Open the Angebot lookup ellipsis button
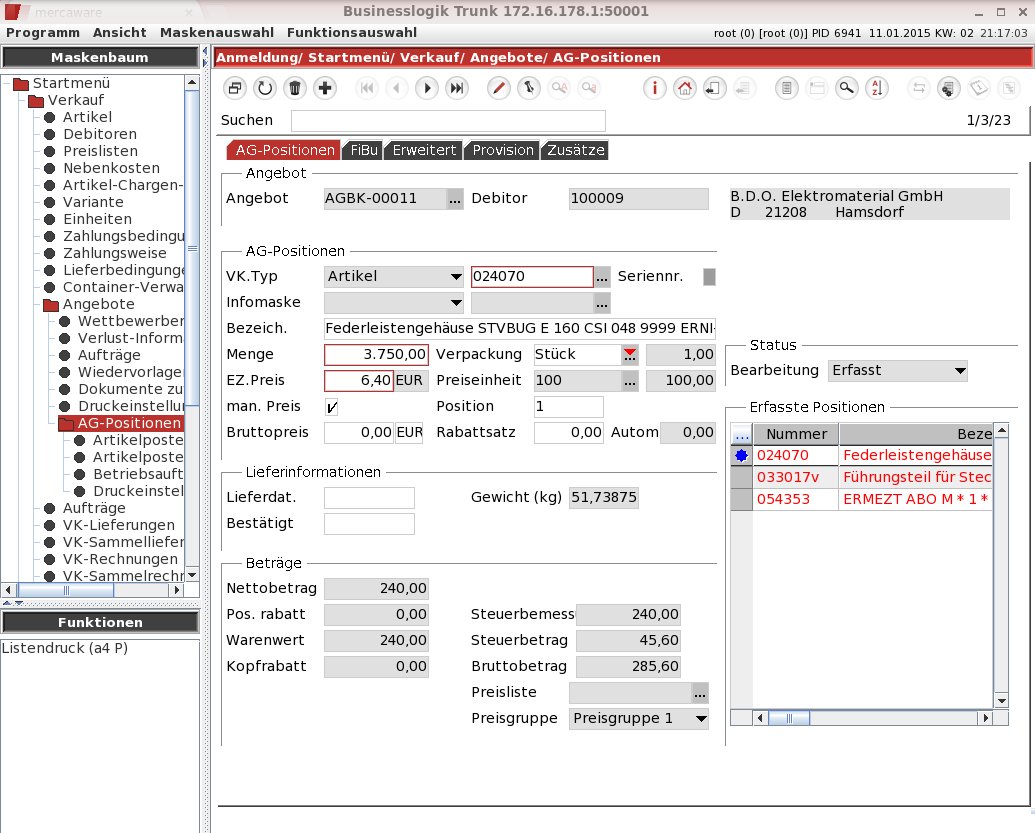 [455, 199]
